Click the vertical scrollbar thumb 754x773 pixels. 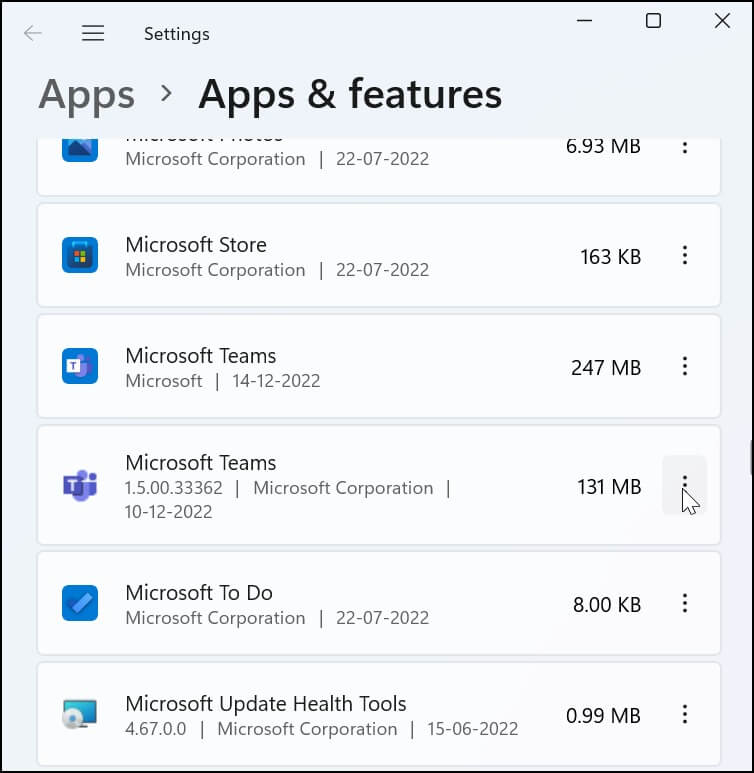751,457
